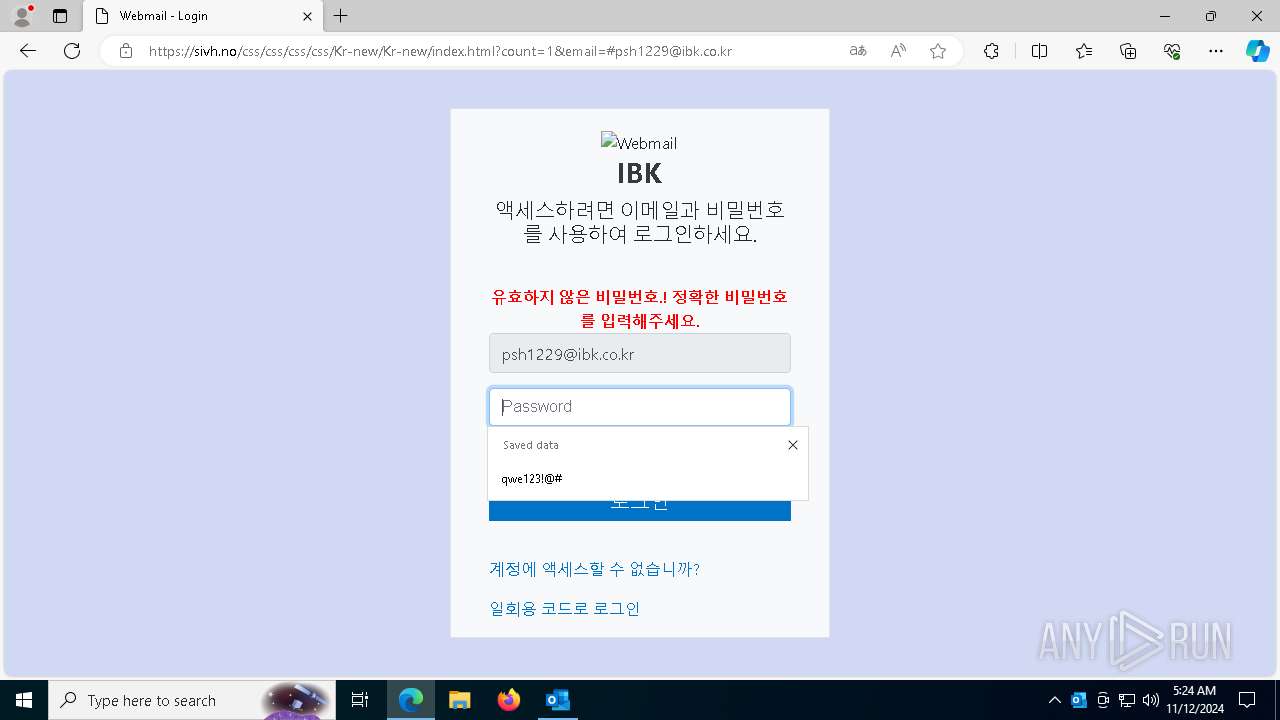Show translate options icon
Image resolution: width=1280 pixels, height=720 pixels.
pos(858,51)
